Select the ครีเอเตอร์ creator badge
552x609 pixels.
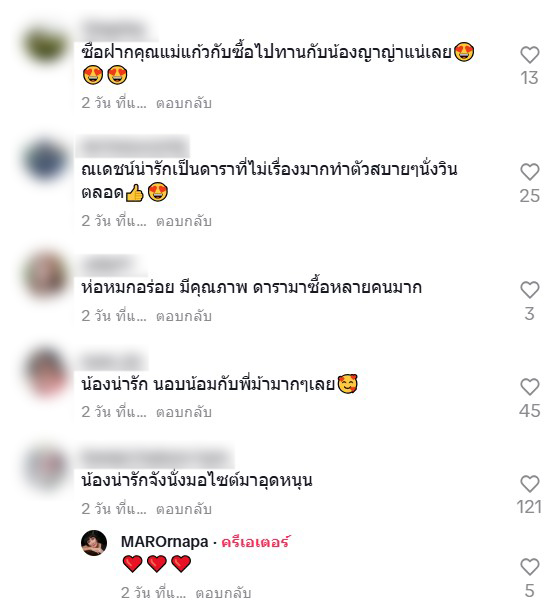(256, 542)
